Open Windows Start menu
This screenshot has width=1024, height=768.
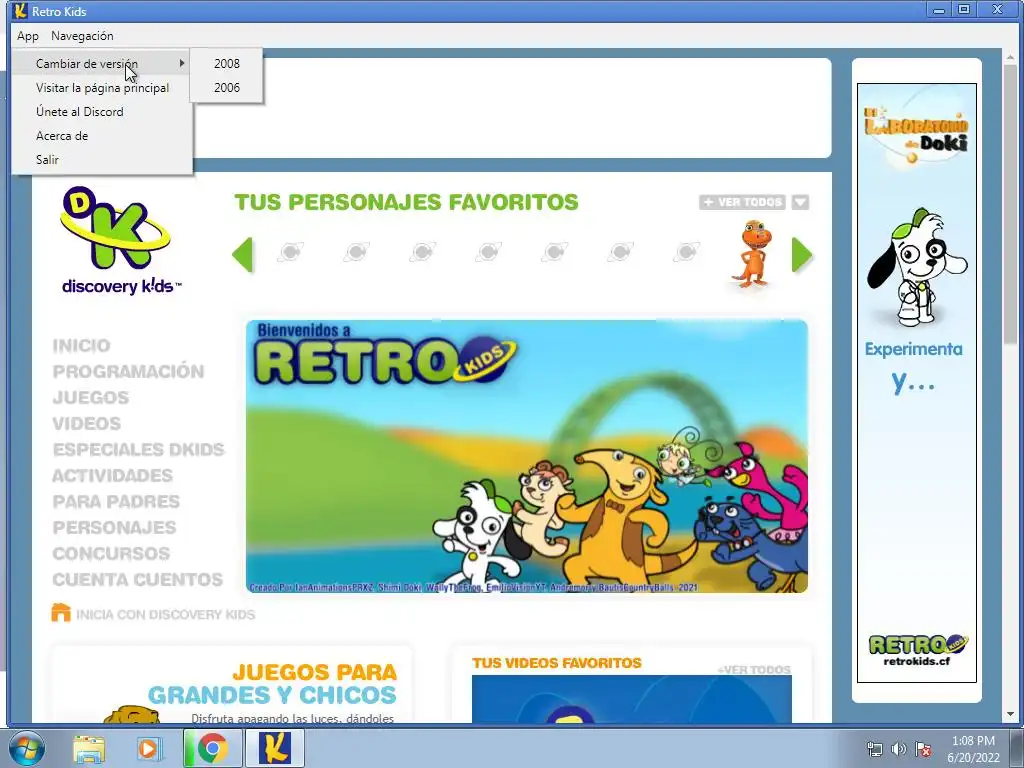(x=26, y=748)
